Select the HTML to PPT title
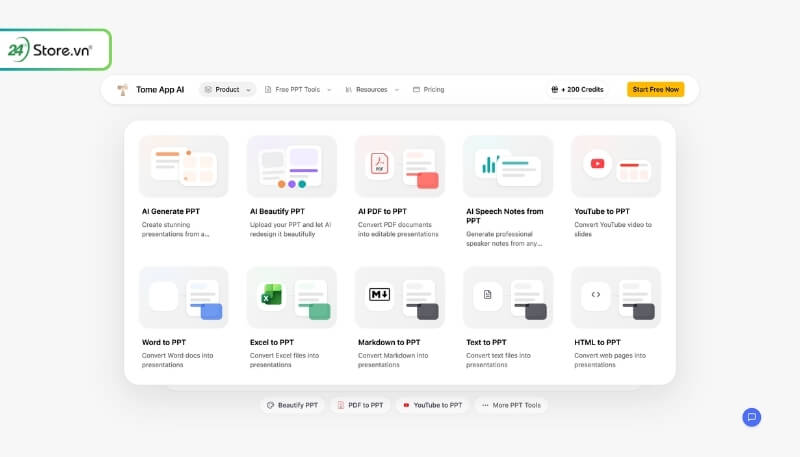800x457 pixels. click(x=597, y=342)
